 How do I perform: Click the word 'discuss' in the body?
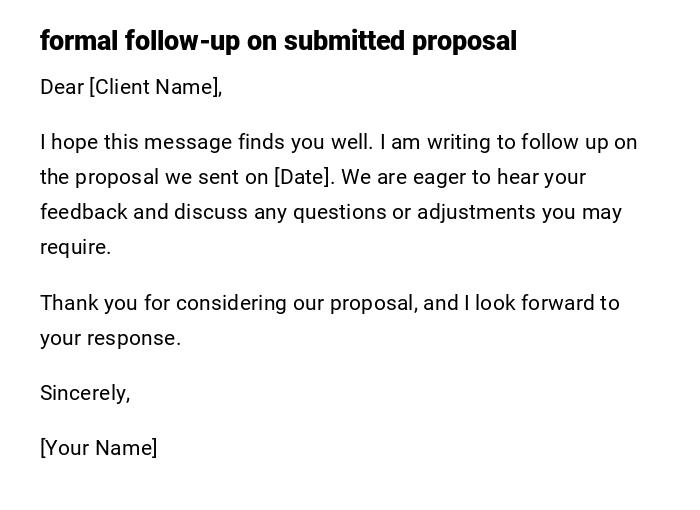210,212
